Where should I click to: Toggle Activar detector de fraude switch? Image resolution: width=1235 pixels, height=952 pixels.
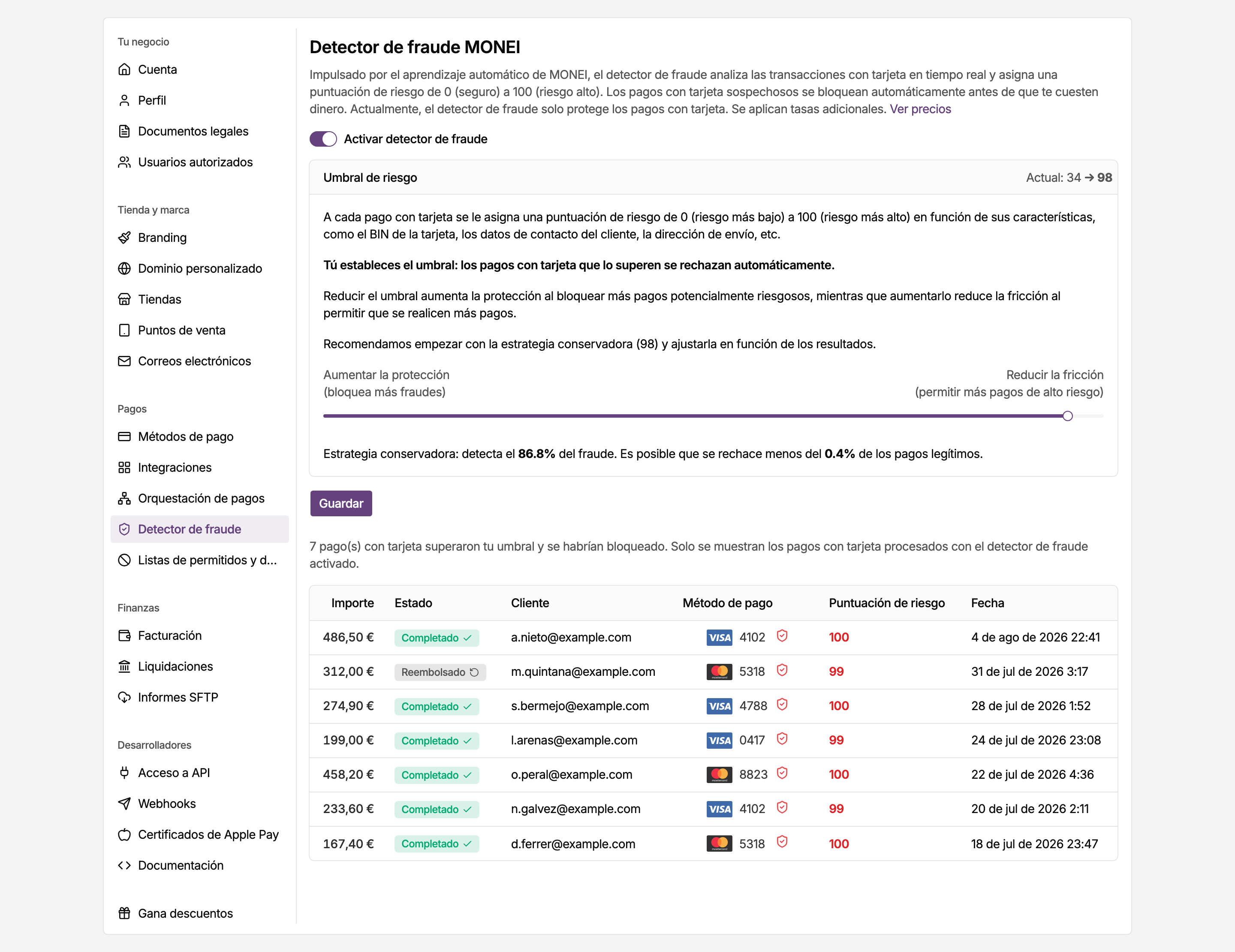pos(323,139)
